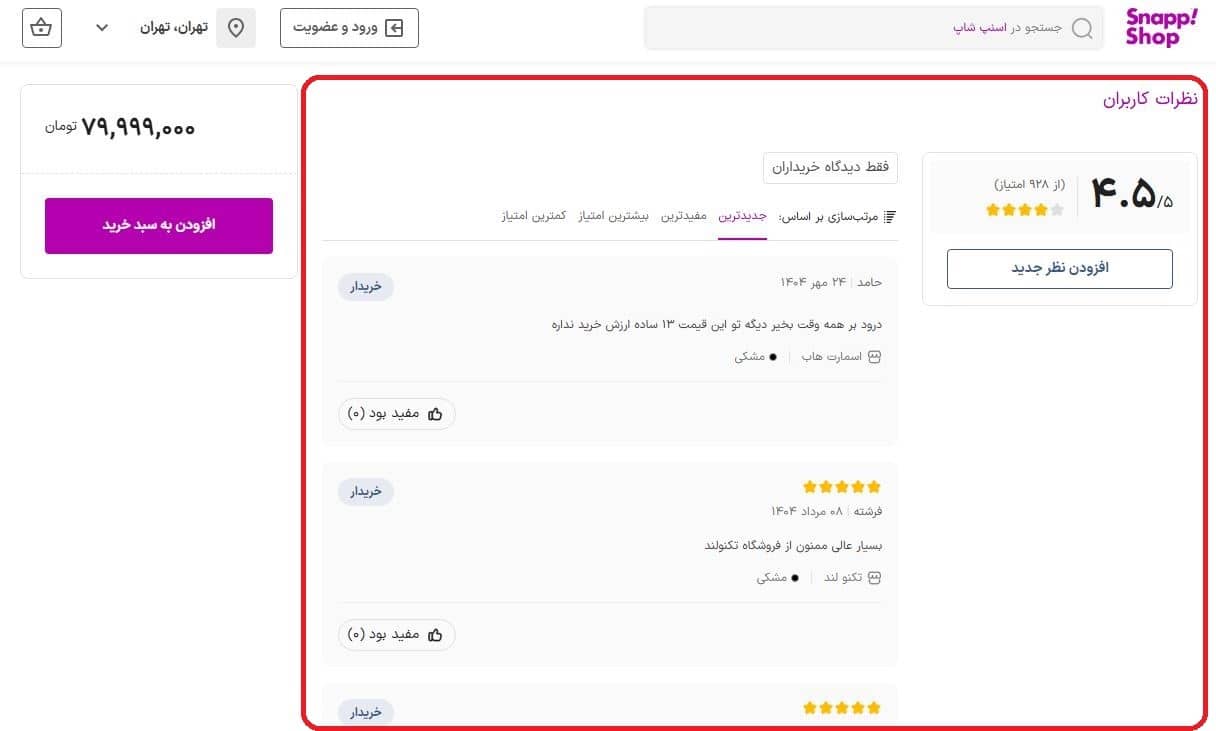Click the افزودن نظر جدید button
The width and height of the screenshot is (1216, 731).
point(1059,268)
